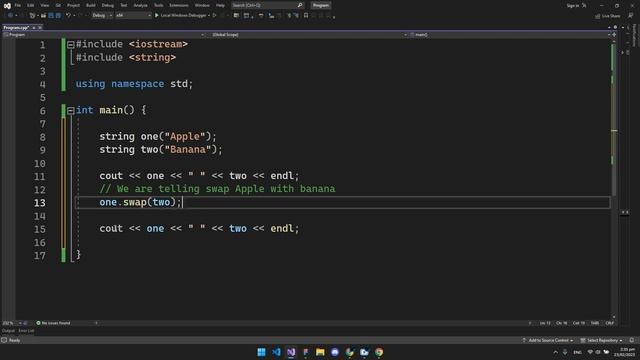Open File Explorer from the taskbar
Screen dimensions: 640x360
pos(320,352)
